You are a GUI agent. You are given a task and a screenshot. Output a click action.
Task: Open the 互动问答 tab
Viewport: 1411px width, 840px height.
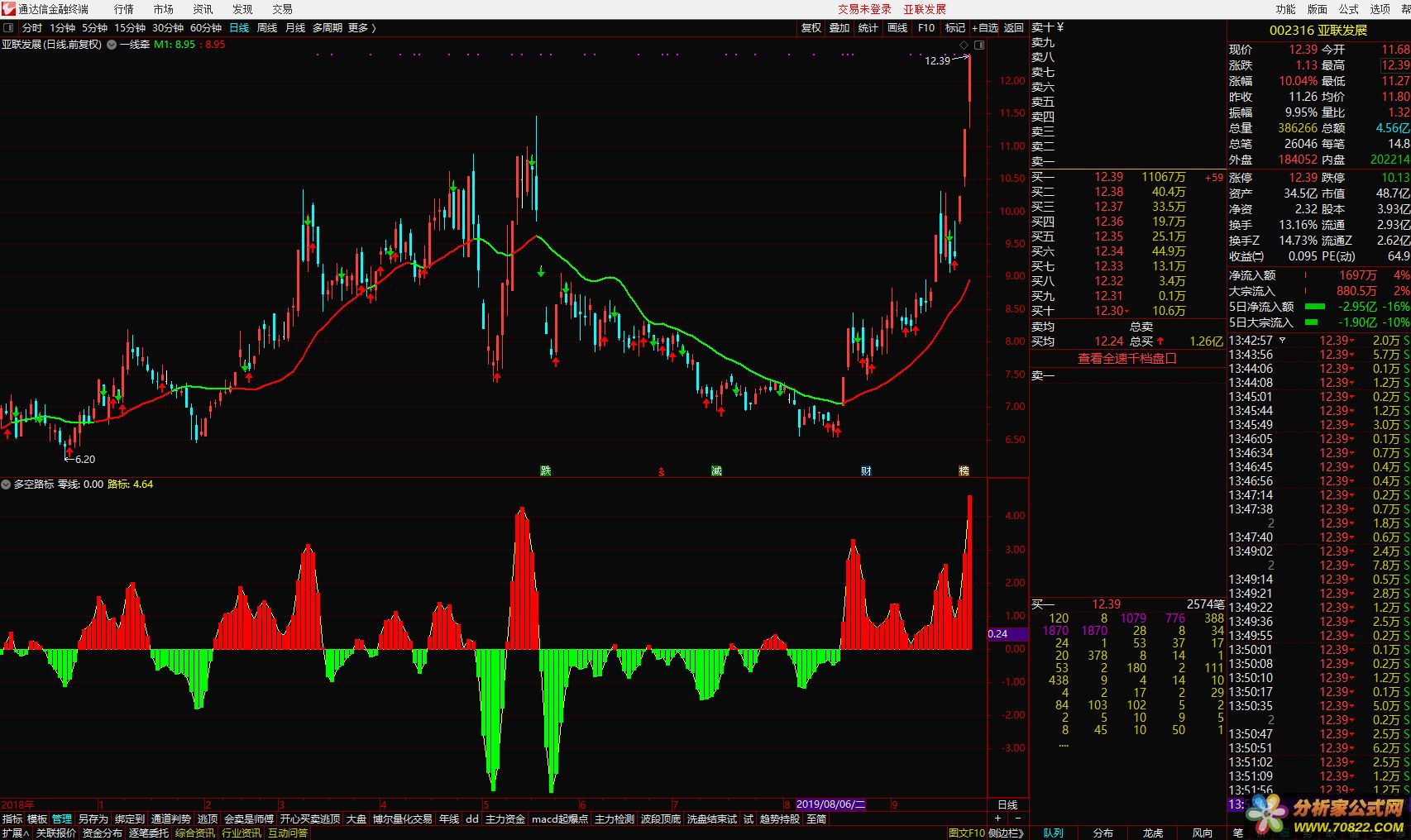(x=288, y=833)
